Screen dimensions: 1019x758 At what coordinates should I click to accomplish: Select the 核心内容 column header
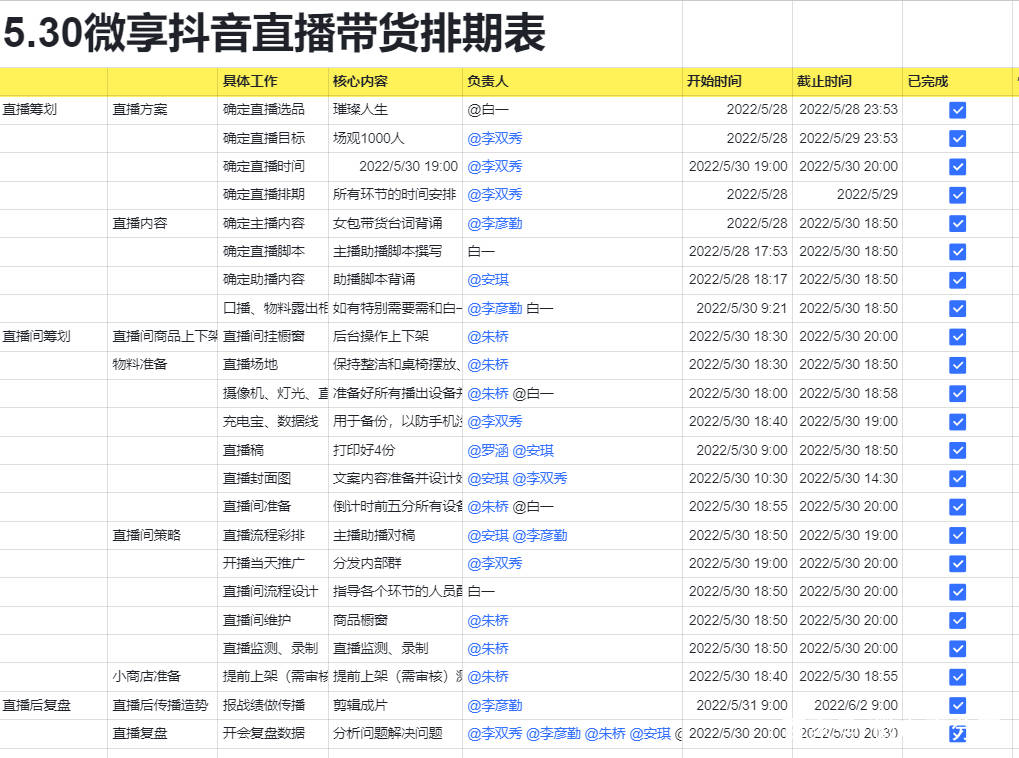tap(395, 81)
